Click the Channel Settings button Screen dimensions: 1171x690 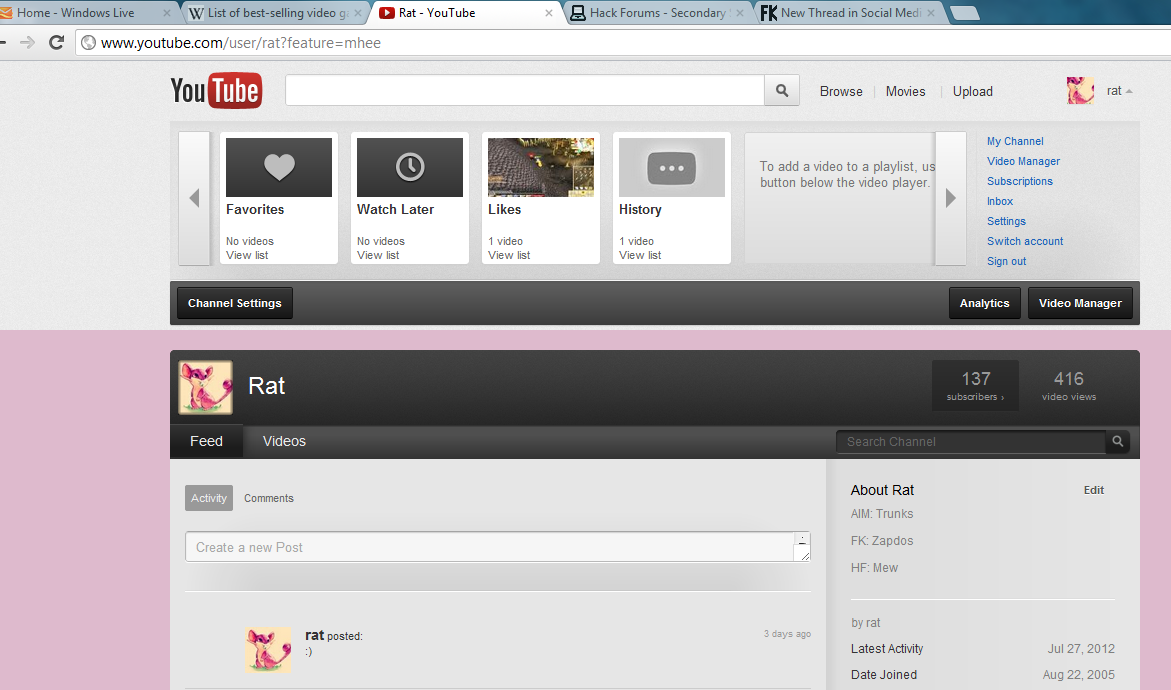tap(234, 303)
